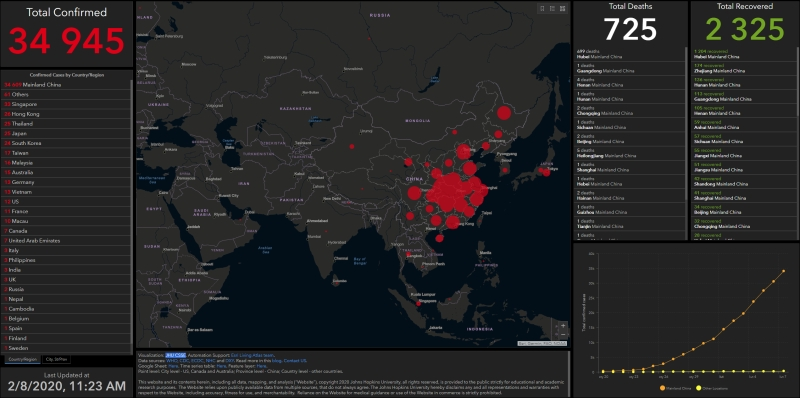Select US in confirmed cases list

pyautogui.click(x=66, y=202)
